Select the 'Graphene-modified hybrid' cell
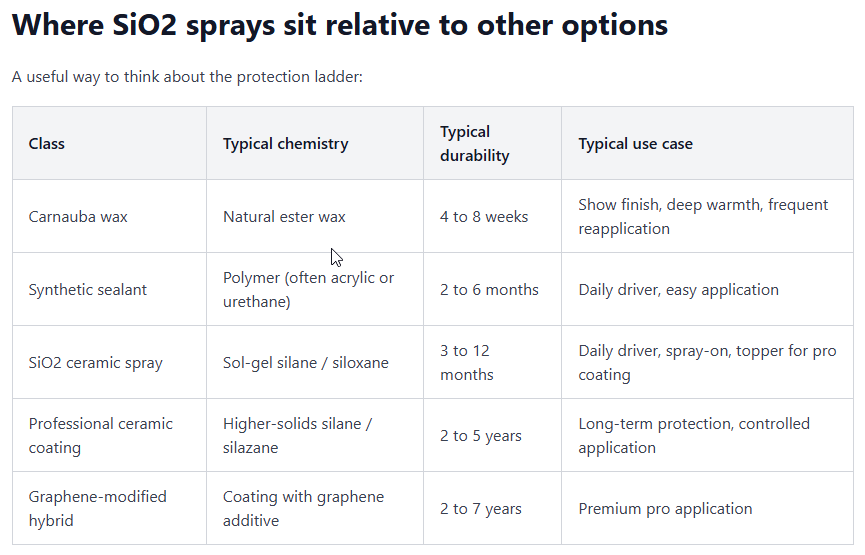The image size is (865, 555). click(109, 508)
